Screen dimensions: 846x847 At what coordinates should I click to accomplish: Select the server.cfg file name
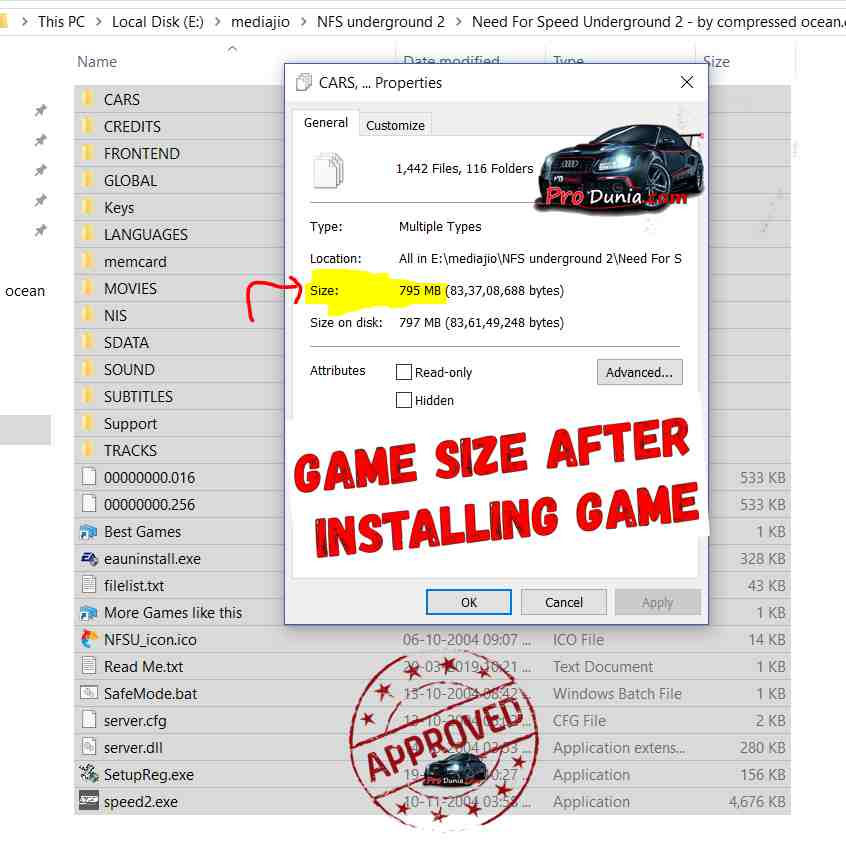pyautogui.click(x=135, y=721)
